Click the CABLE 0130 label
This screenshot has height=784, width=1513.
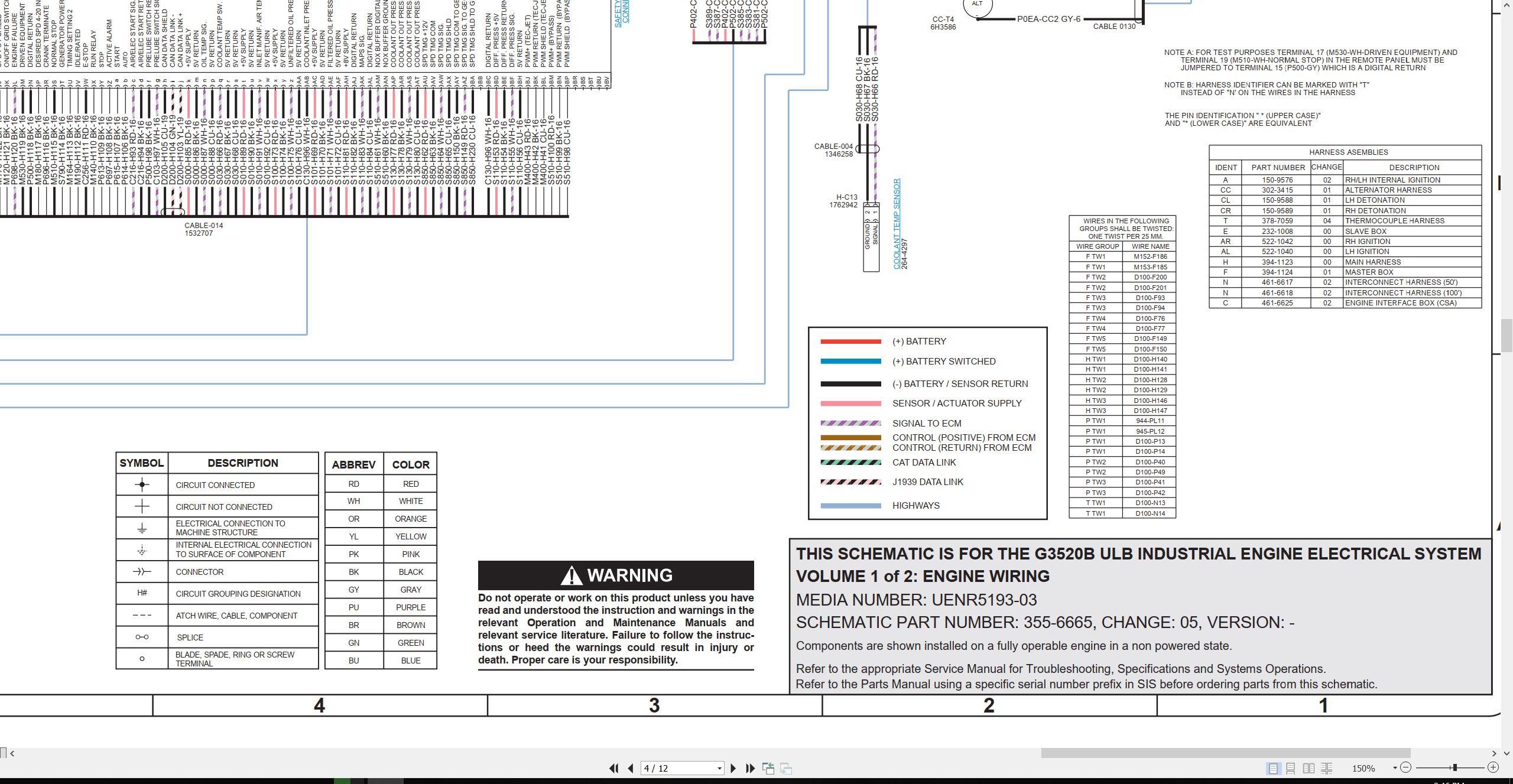[x=1114, y=27]
